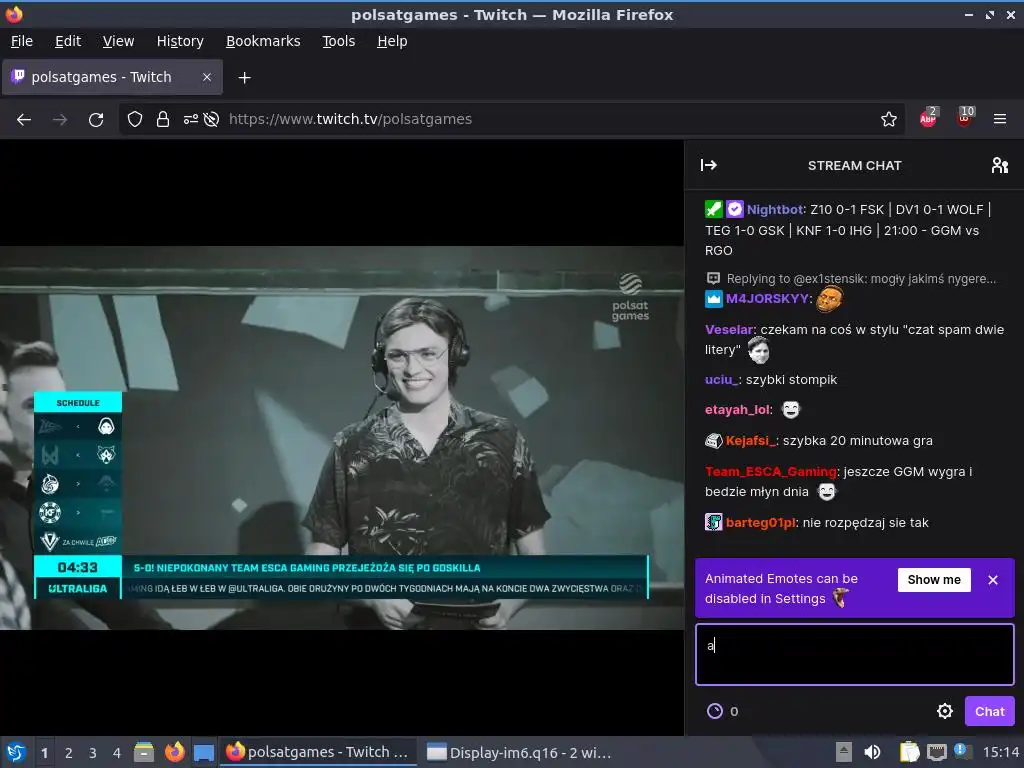1024x768 pixels.
Task: Click Nightbot's verified badge icon
Action: 735,210
